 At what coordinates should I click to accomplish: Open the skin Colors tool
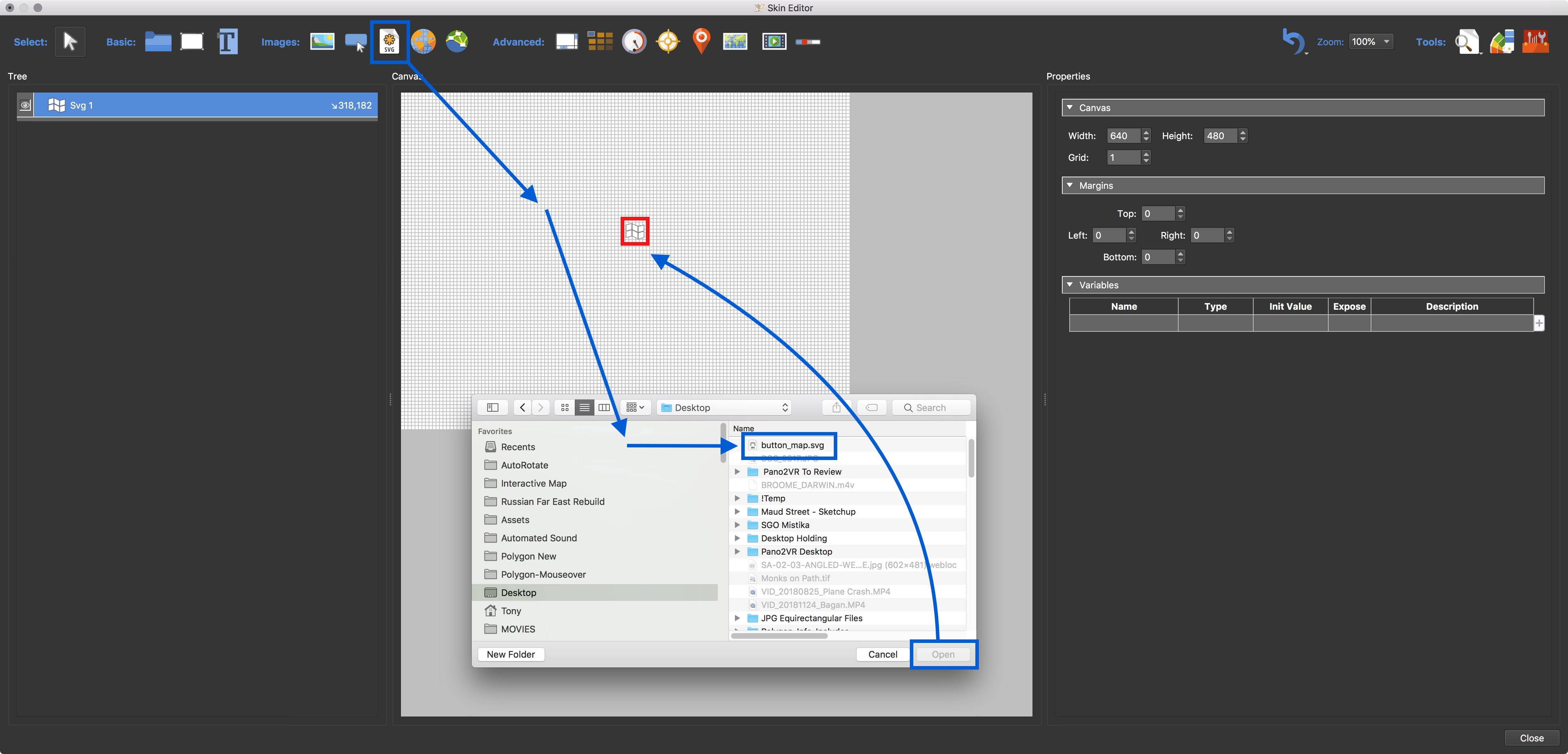1502,42
